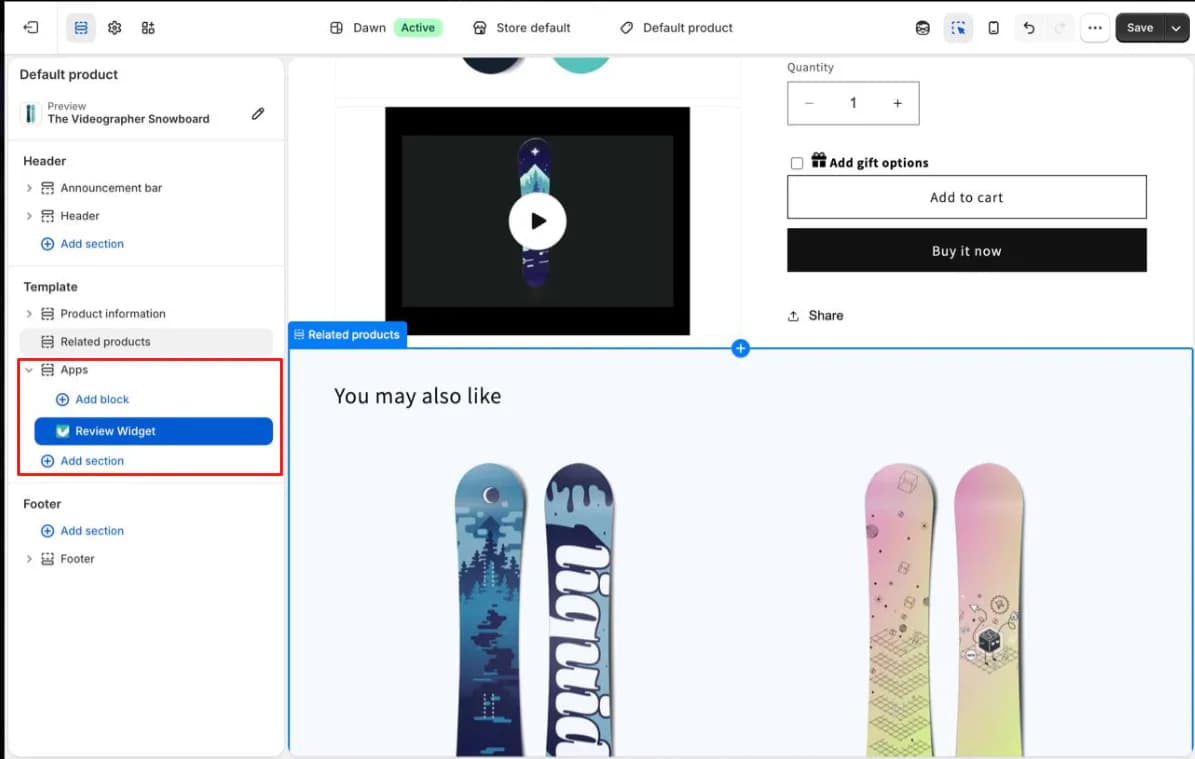This screenshot has height=759, width=1195.
Task: Select the Header section tree item
Action: tap(80, 216)
